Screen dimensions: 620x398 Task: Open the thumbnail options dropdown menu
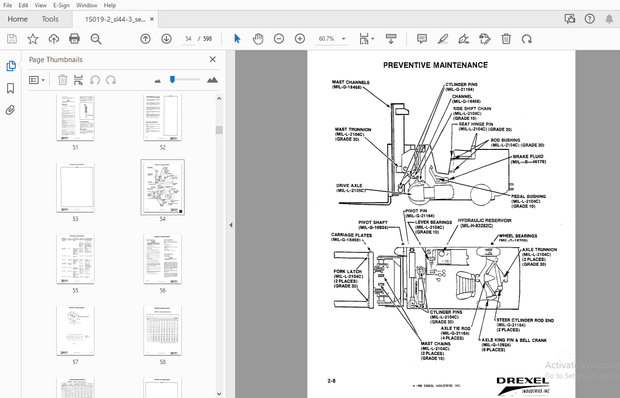point(37,80)
